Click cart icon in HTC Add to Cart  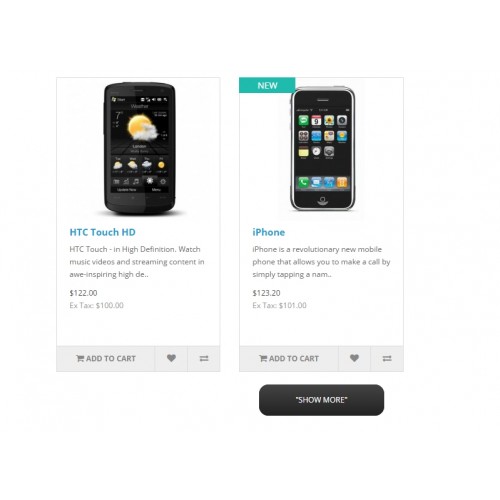[x=80, y=358]
